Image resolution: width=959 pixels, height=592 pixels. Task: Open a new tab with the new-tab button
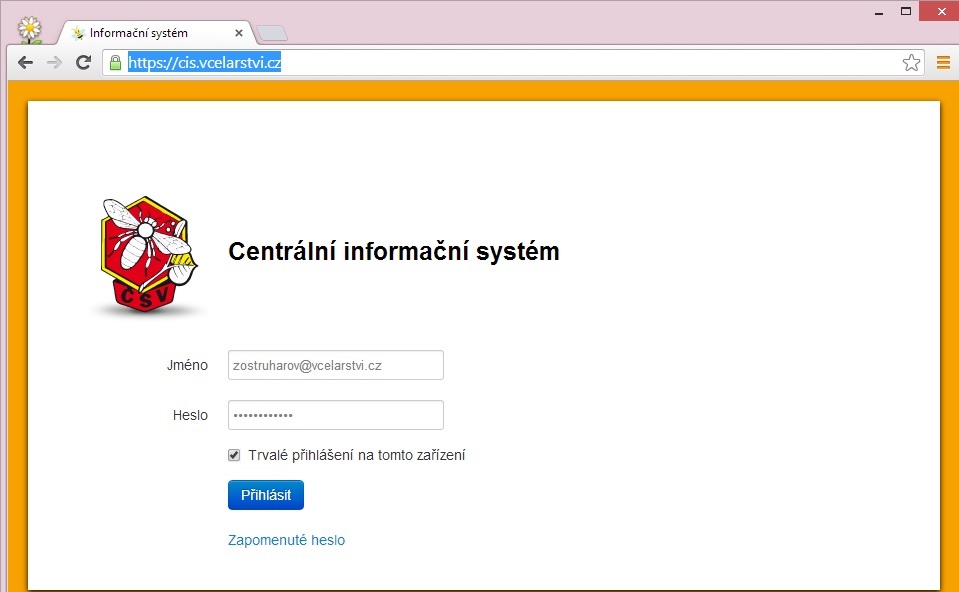tap(271, 34)
